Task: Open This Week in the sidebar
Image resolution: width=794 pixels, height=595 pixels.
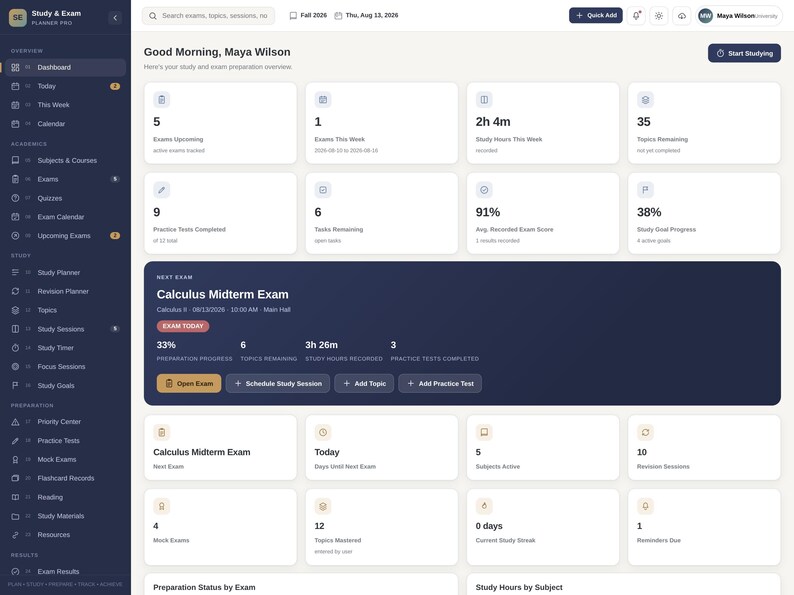Action: [x=66, y=105]
